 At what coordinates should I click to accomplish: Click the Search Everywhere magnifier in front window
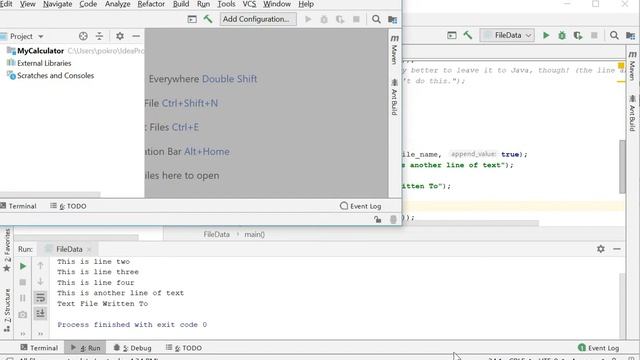[376, 19]
